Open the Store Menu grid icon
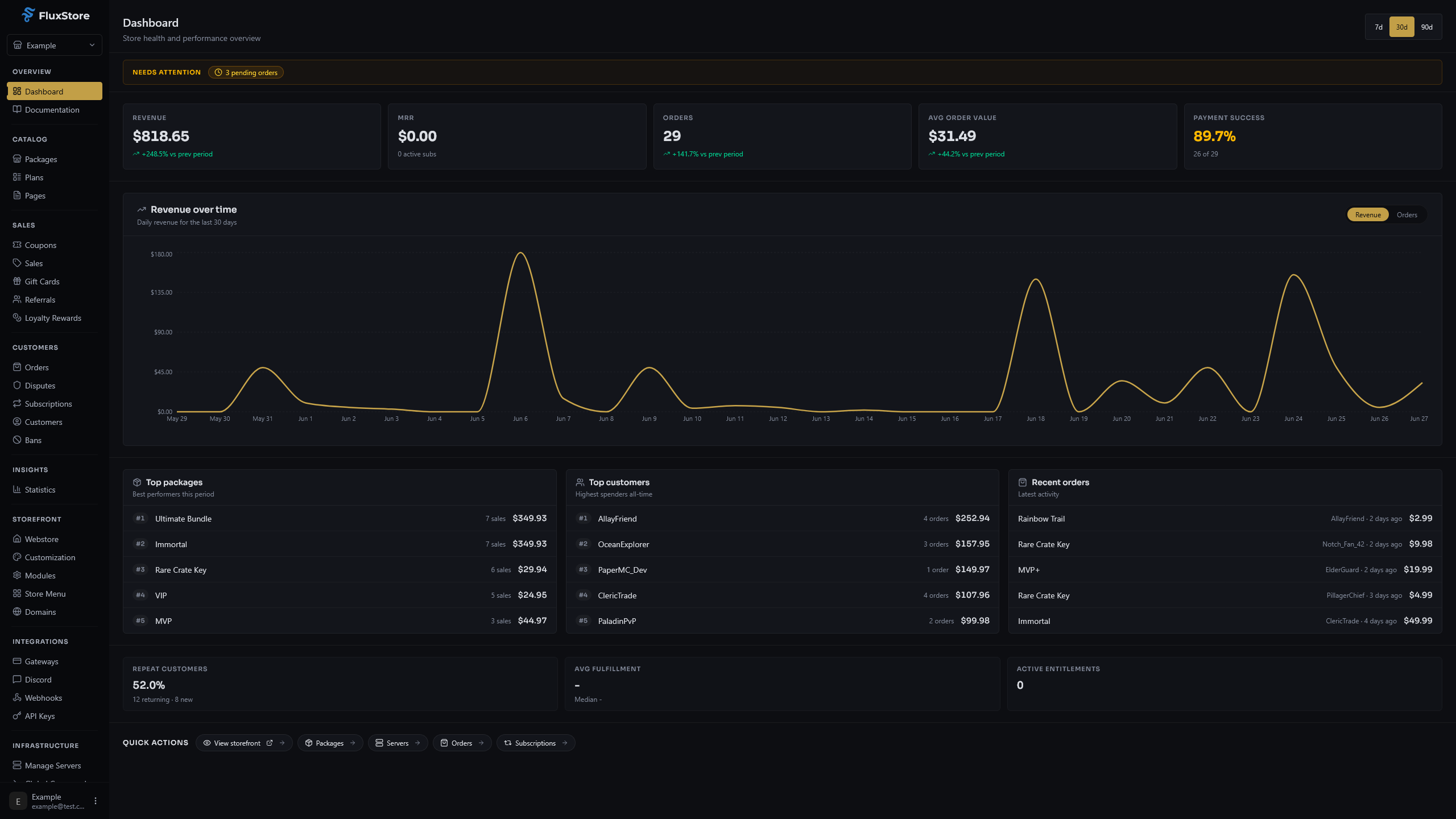This screenshot has height=819, width=1456. click(x=17, y=594)
